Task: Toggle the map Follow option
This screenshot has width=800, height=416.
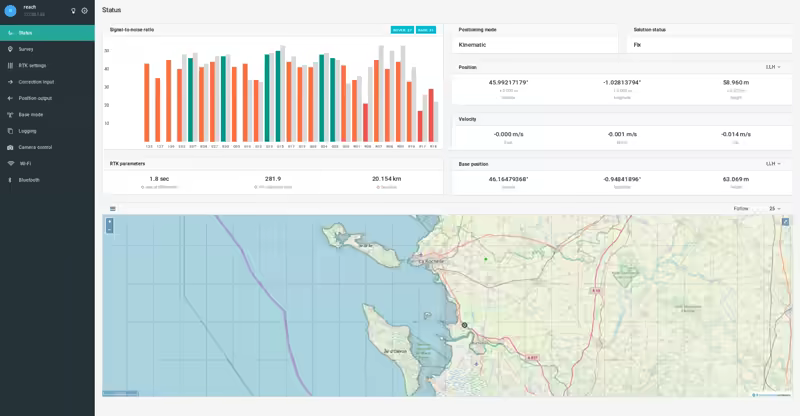Action: click(x=741, y=208)
